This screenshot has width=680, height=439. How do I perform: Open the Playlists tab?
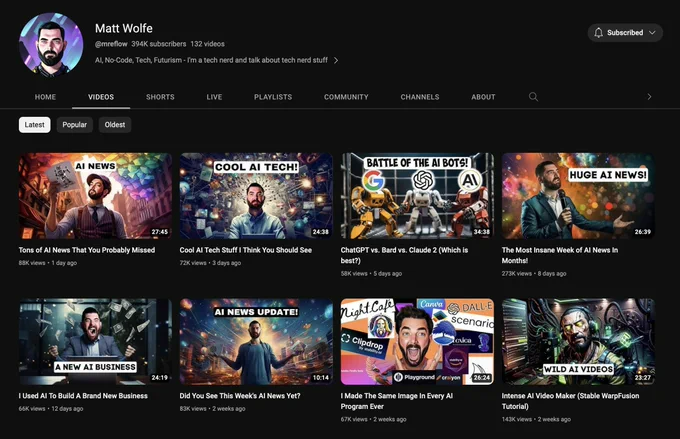coord(273,97)
